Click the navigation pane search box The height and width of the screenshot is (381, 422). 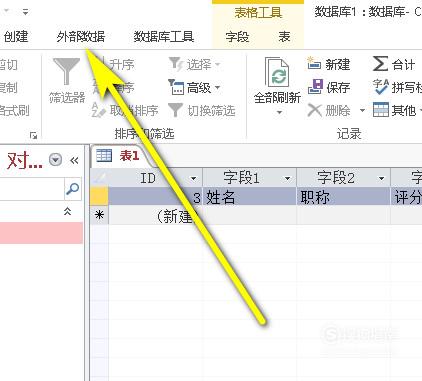32,189
